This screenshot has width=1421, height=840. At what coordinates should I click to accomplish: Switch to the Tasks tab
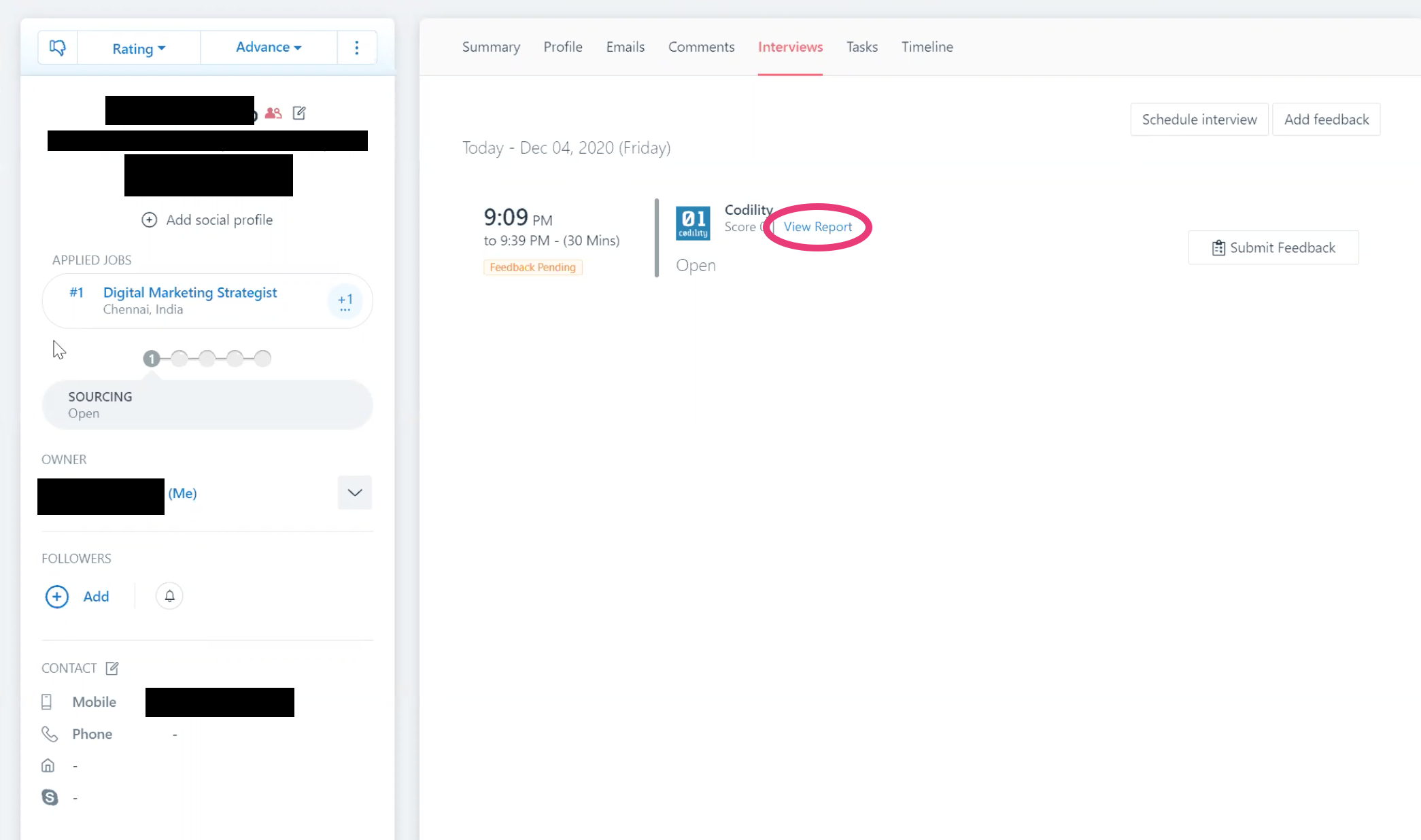(862, 47)
